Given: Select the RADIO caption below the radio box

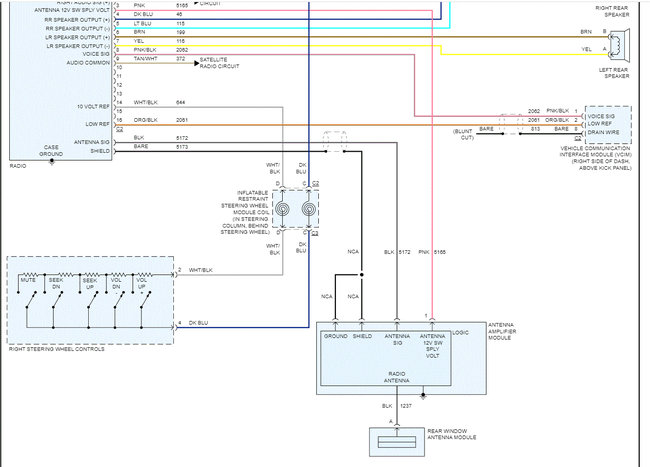Looking at the screenshot, I should coord(18,166).
